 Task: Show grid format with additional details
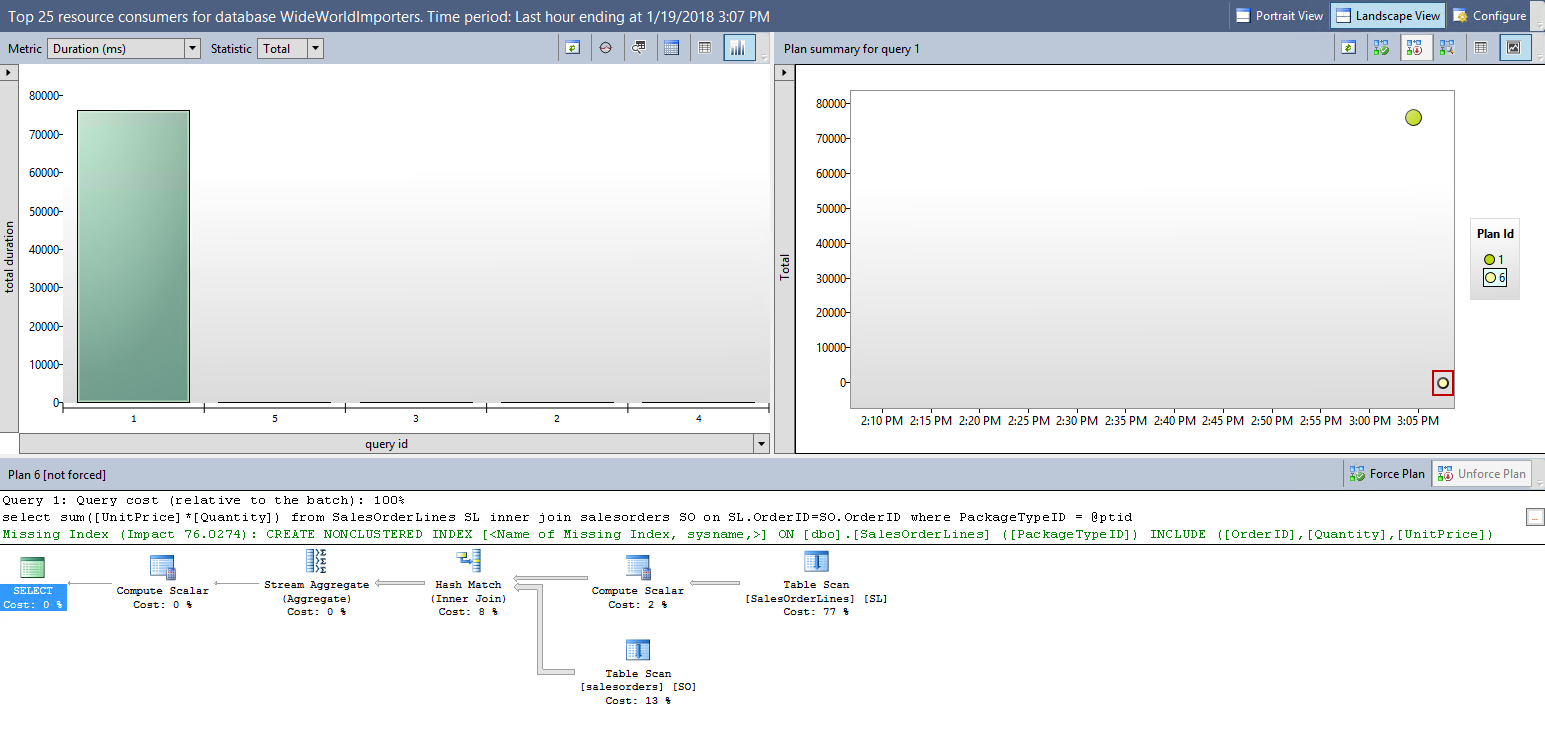[672, 48]
